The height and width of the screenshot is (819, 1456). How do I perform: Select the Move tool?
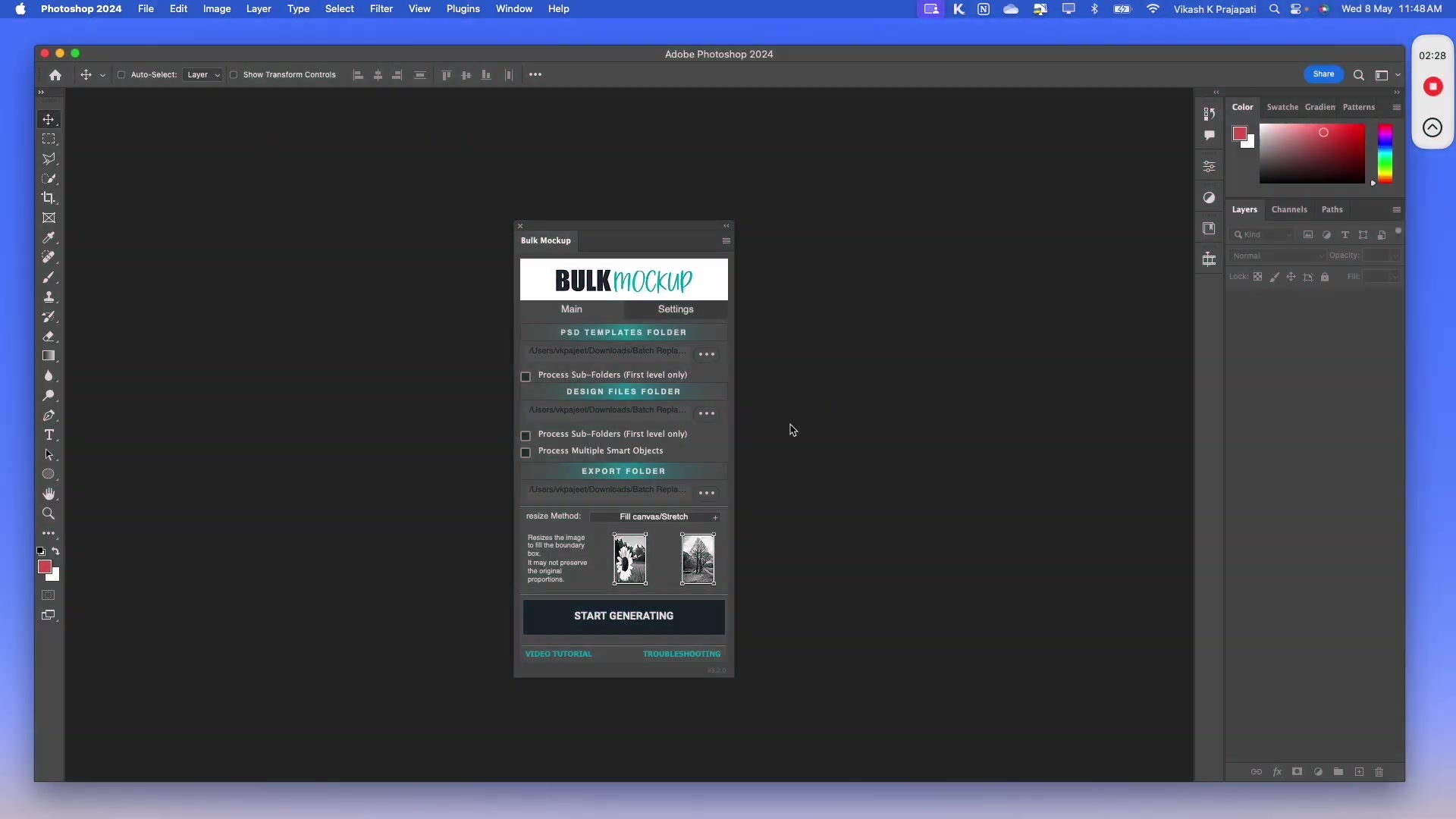49,119
